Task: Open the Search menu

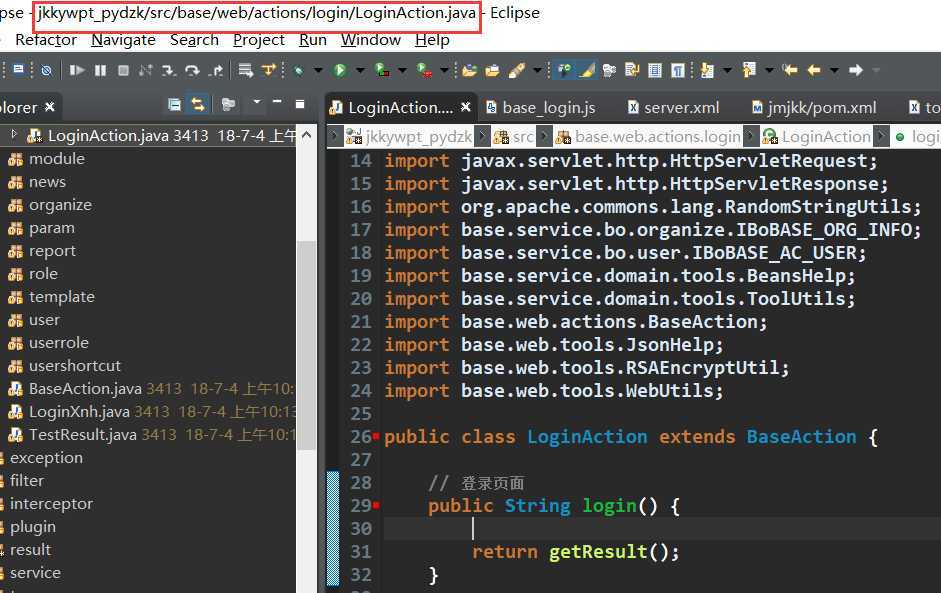Action: tap(194, 40)
